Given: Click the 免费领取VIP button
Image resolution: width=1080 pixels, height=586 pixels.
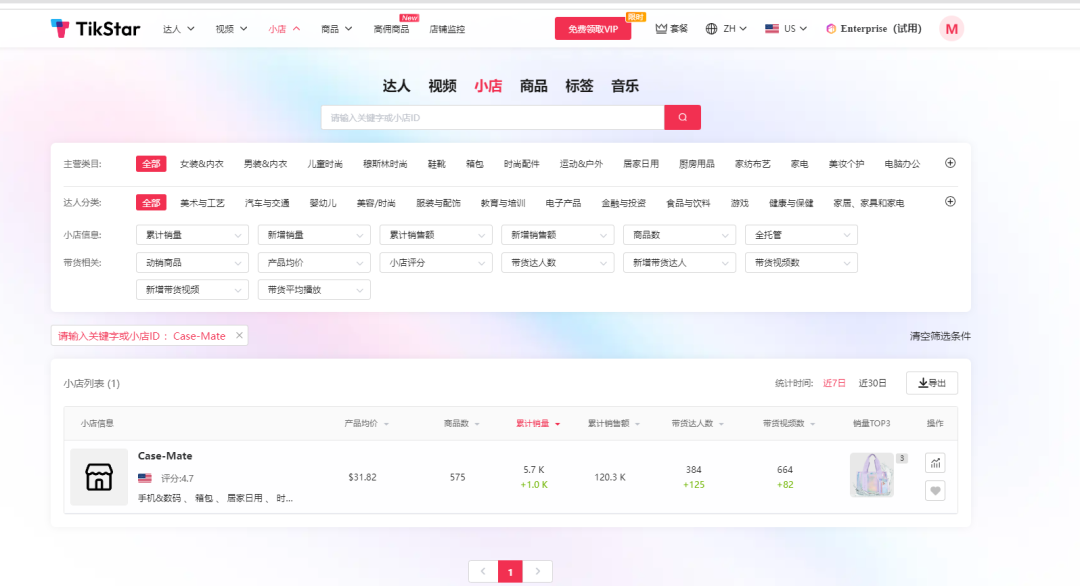Looking at the screenshot, I should (x=593, y=29).
